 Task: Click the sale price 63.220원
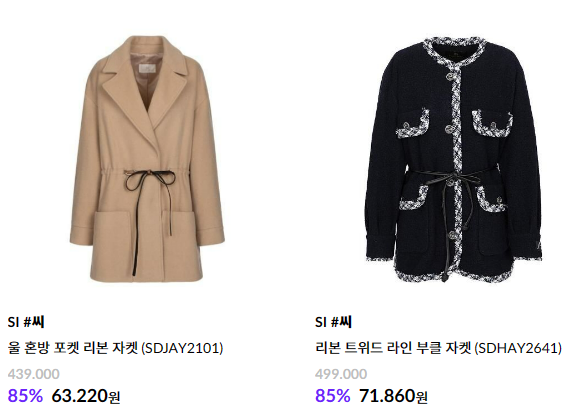pos(86,395)
